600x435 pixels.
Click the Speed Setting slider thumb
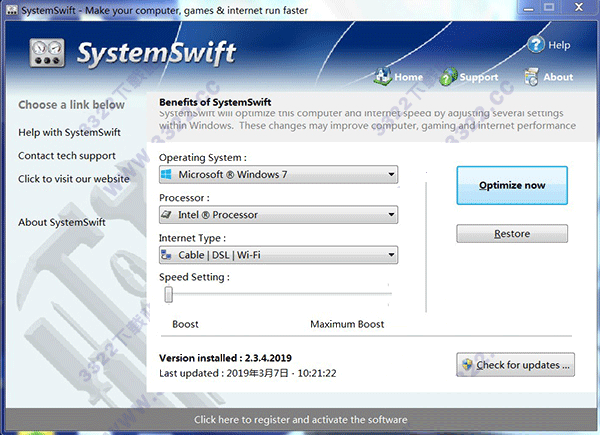[x=168, y=295]
